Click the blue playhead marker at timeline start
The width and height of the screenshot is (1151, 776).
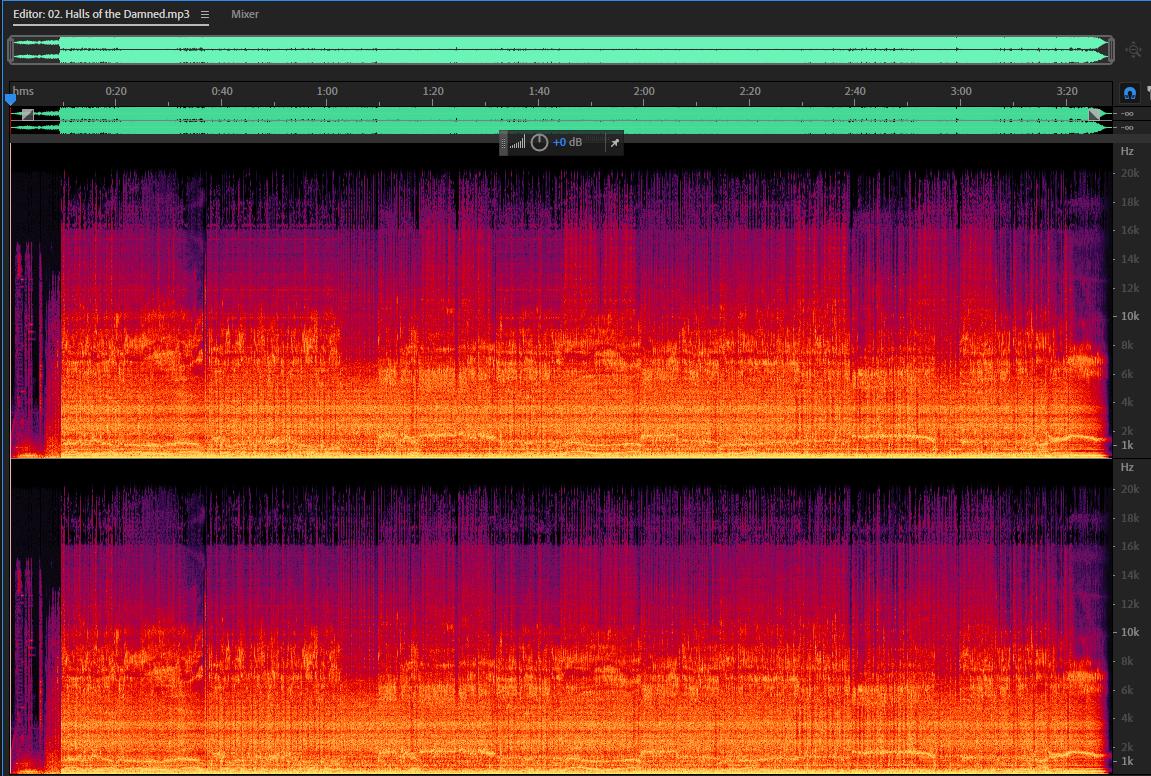click(x=10, y=98)
